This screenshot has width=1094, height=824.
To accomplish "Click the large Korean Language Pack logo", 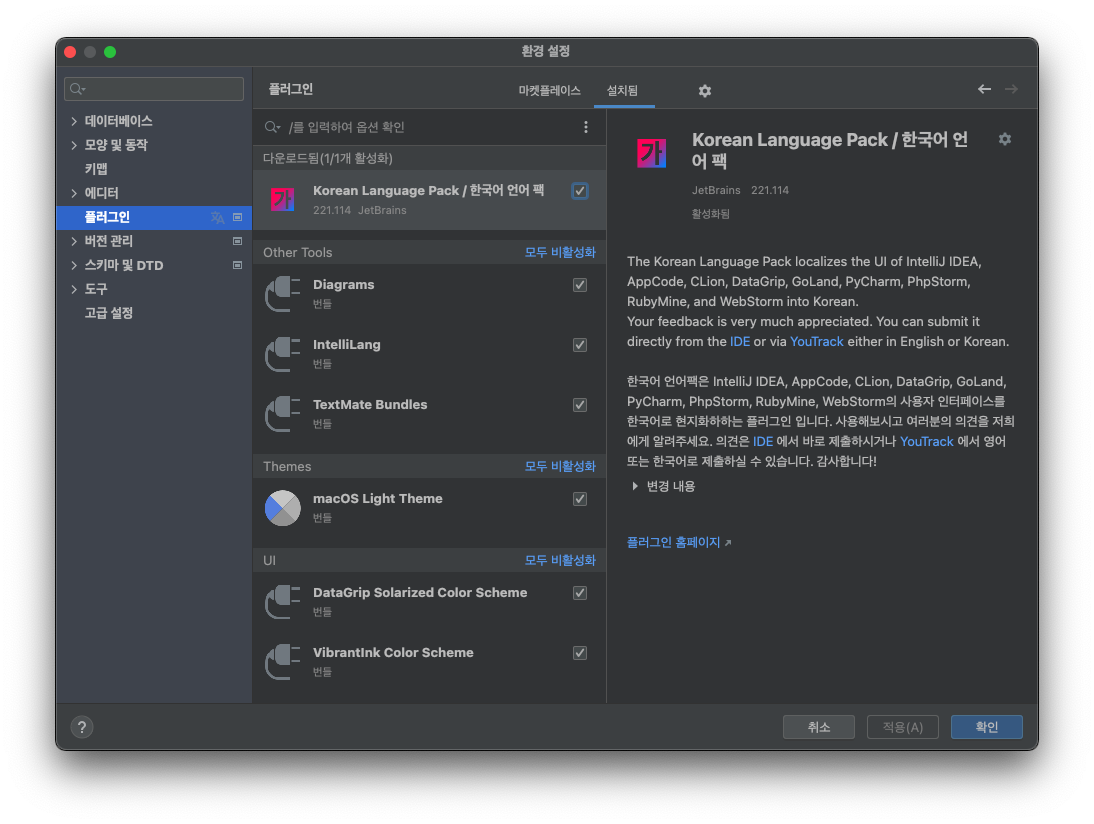I will coord(652,153).
